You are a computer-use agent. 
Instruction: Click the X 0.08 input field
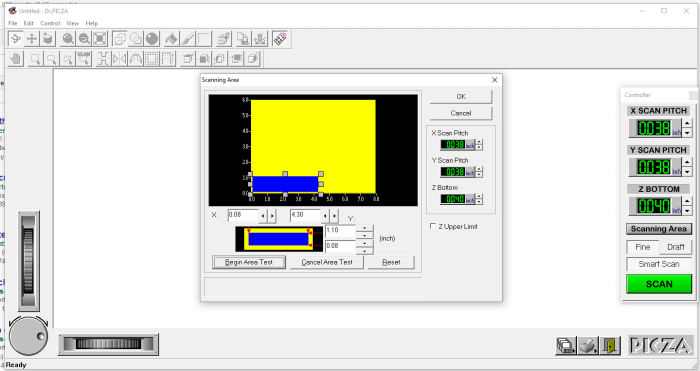pyautogui.click(x=243, y=216)
